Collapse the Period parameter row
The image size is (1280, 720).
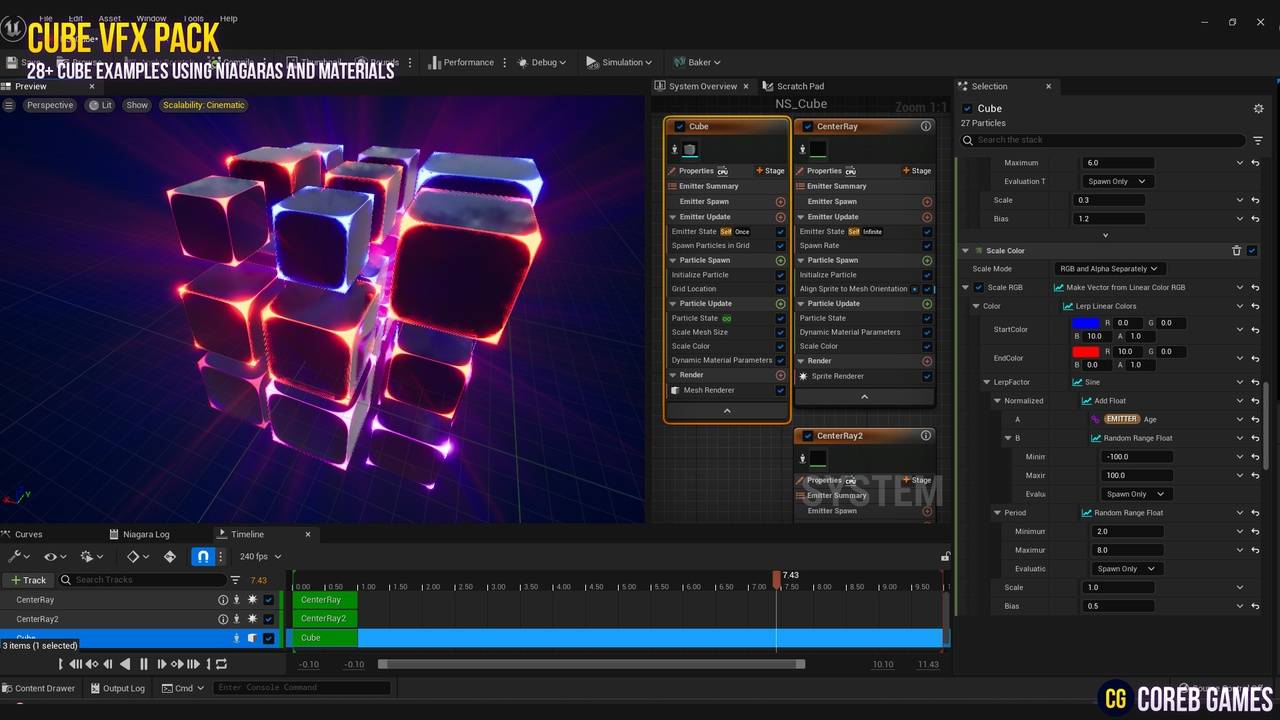pyautogui.click(x=997, y=513)
